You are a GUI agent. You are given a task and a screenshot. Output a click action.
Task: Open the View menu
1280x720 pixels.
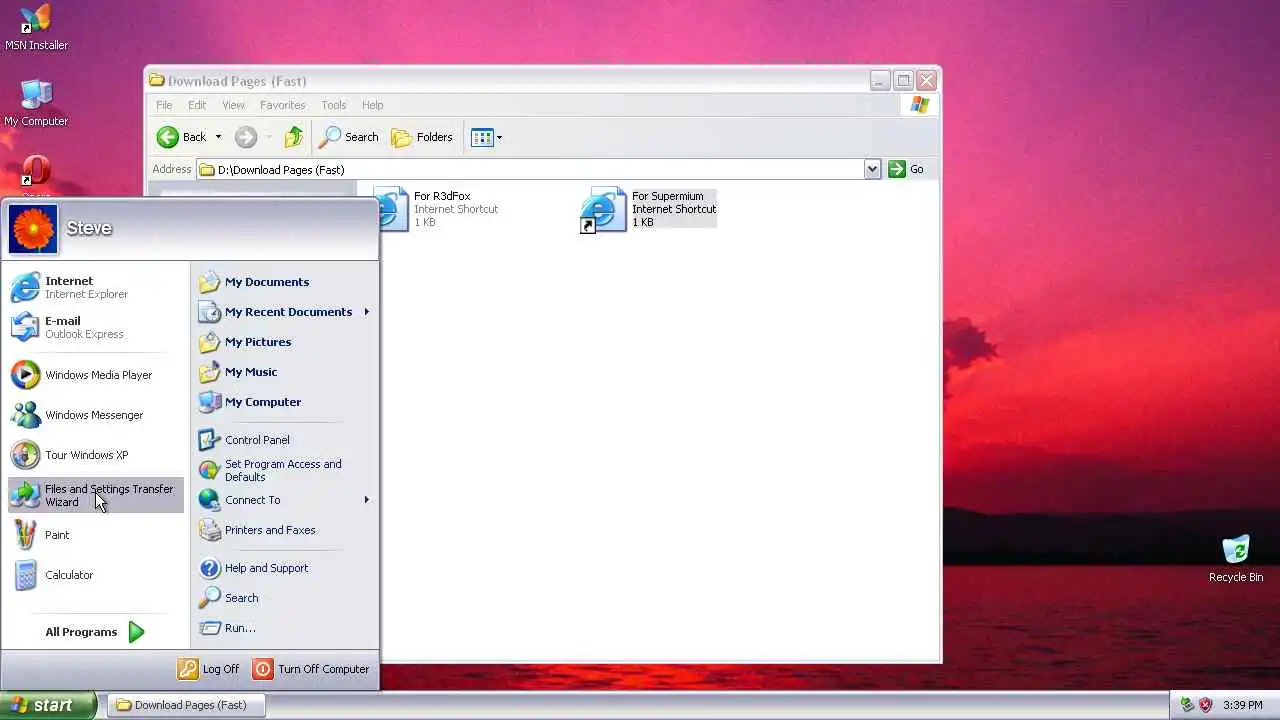pos(233,105)
